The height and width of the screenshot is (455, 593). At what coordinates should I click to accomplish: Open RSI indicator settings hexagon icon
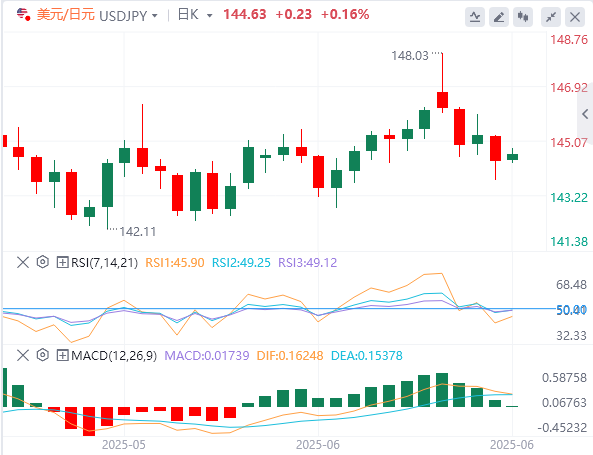click(x=43, y=262)
